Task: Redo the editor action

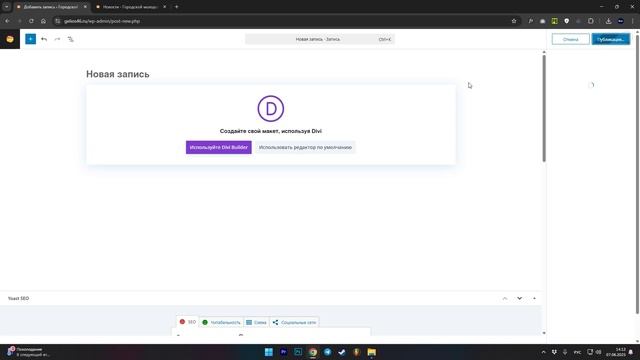Action: tap(57, 39)
